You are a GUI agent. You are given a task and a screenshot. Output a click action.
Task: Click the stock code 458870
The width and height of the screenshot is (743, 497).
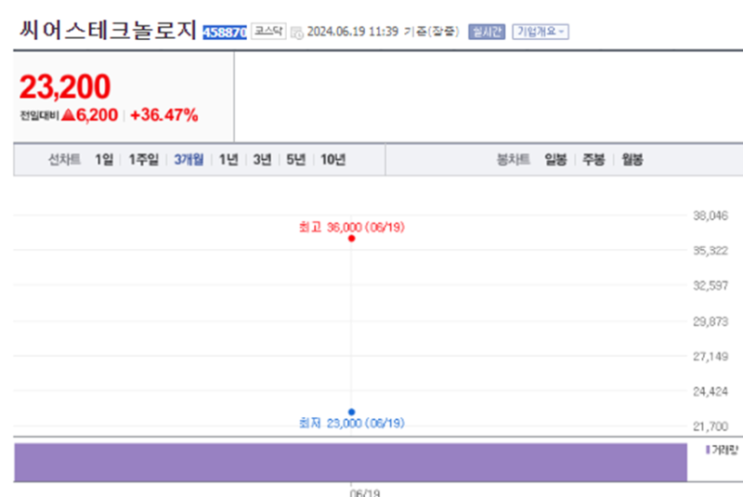tap(225, 32)
